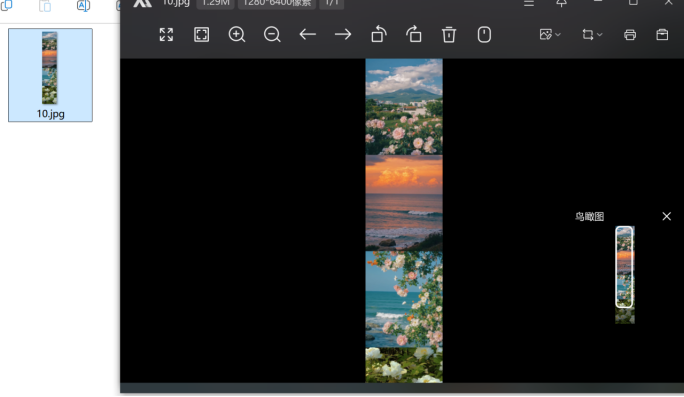Click the rename icon in explorer toolbar
Image resolution: width=684 pixels, height=397 pixels.
tap(83, 6)
